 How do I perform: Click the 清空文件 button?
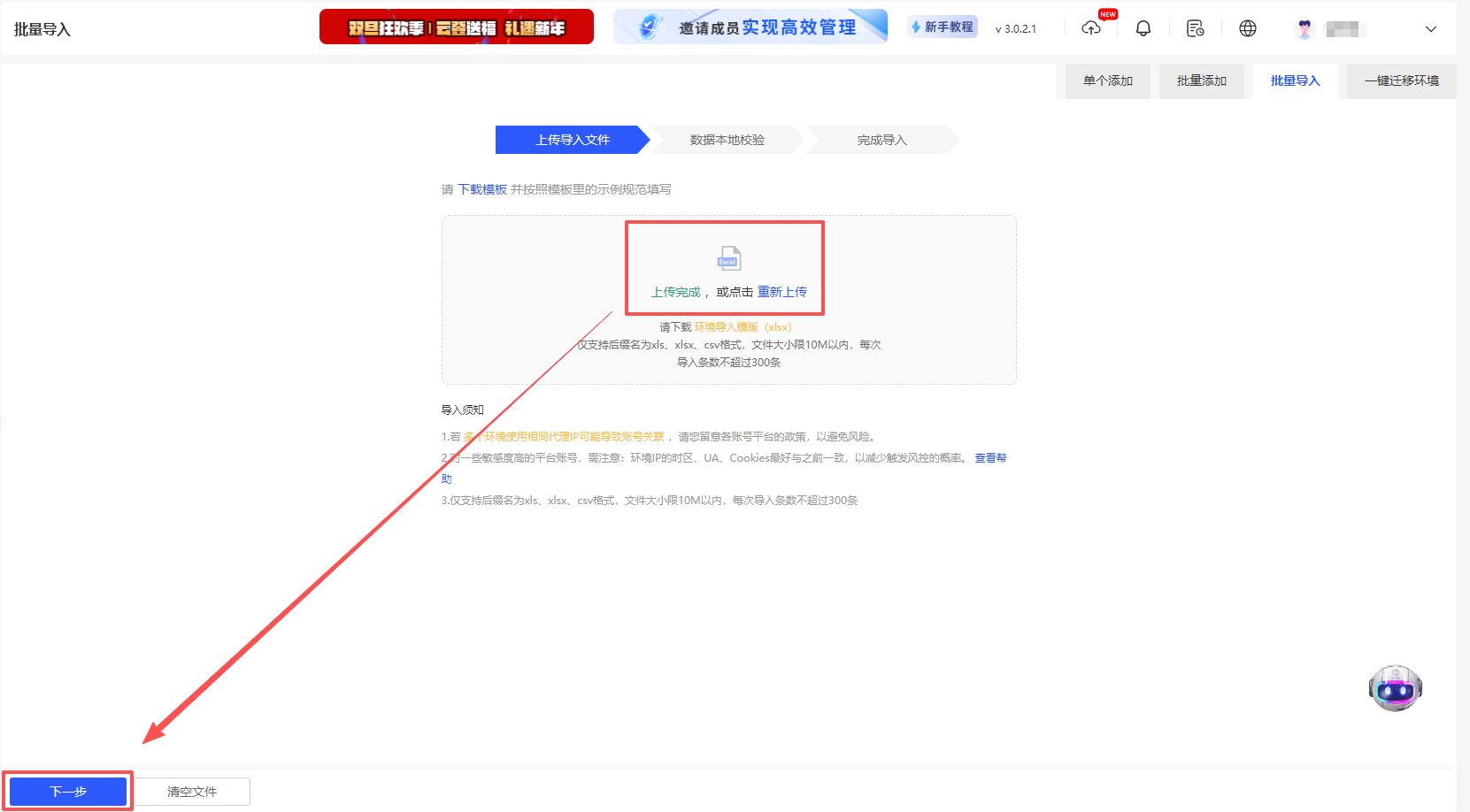coord(192,791)
